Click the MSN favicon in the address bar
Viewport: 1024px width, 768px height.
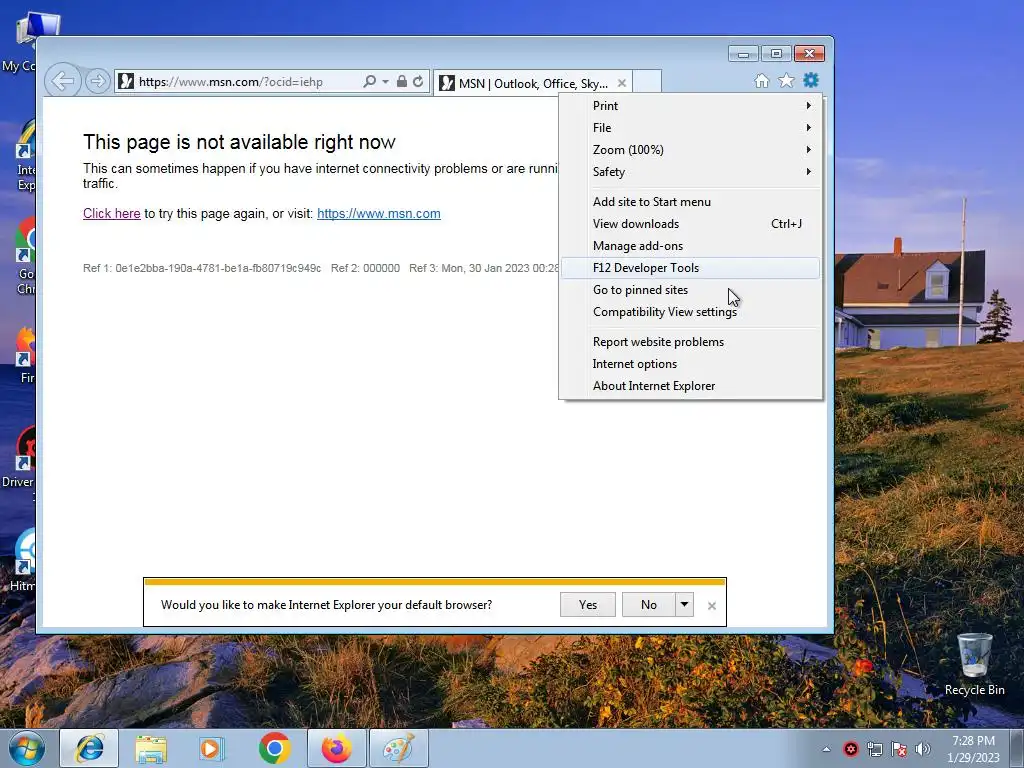point(126,82)
